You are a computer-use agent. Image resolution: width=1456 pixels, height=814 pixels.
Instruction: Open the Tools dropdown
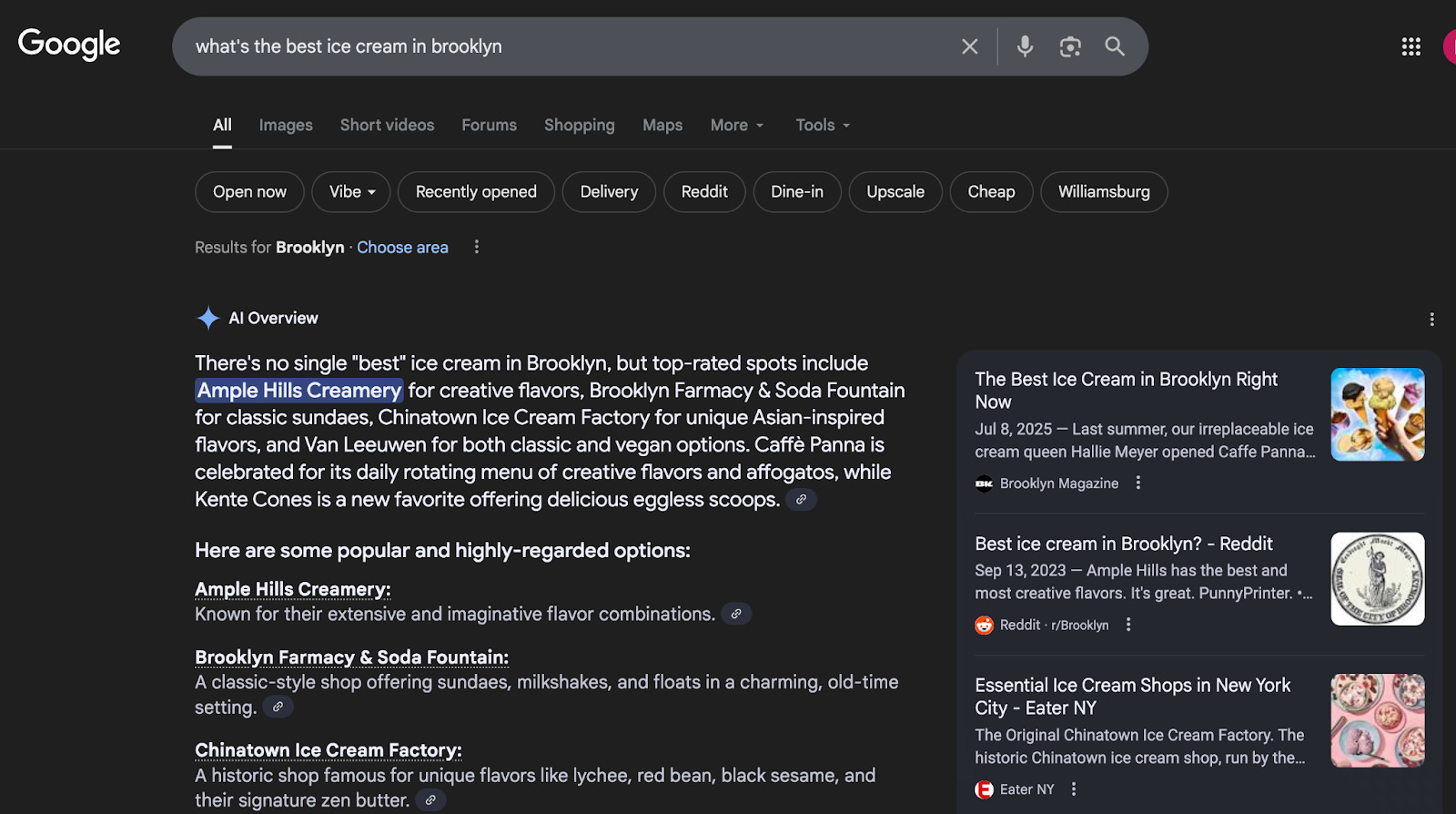pos(823,126)
